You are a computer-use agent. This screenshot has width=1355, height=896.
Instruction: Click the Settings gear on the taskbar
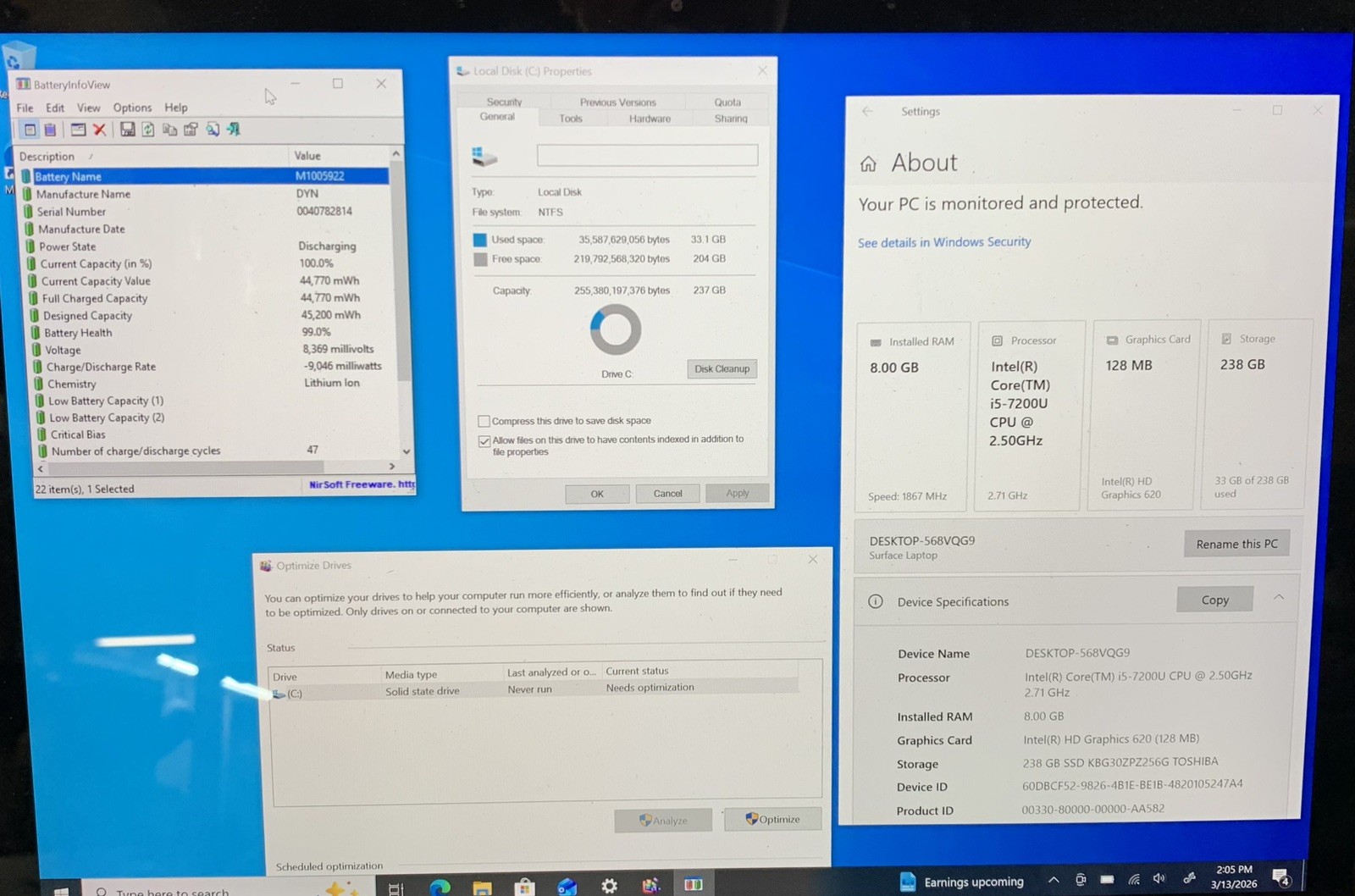click(609, 887)
